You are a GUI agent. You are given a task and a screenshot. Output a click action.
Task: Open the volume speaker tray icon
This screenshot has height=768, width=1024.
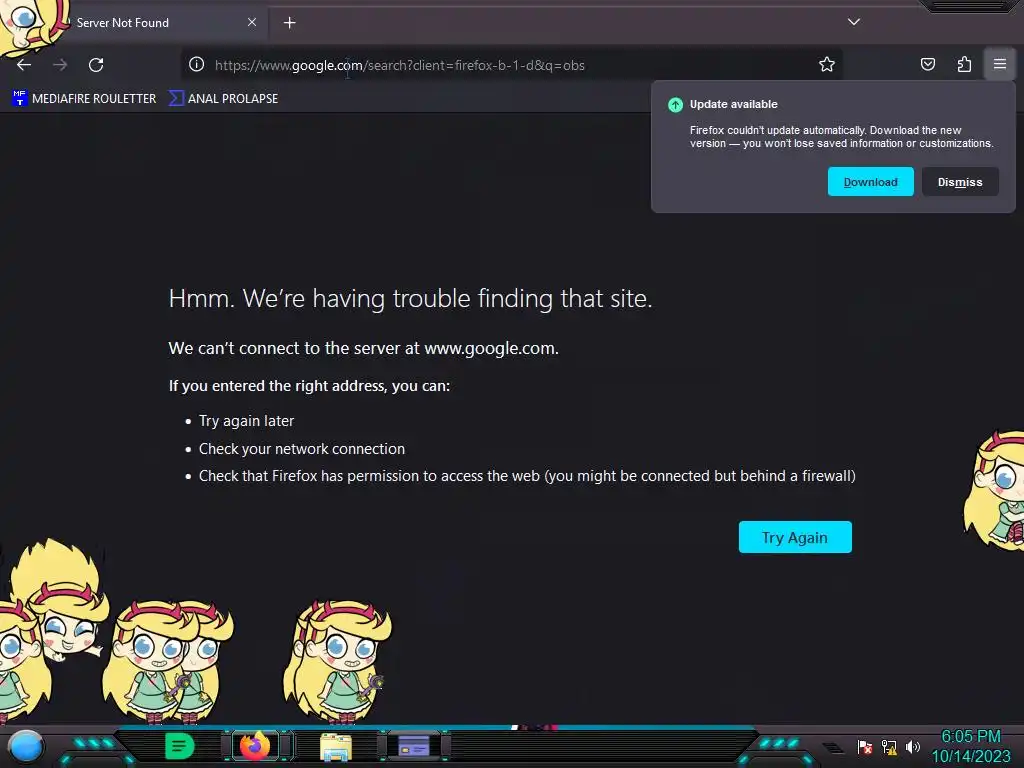[x=912, y=746]
